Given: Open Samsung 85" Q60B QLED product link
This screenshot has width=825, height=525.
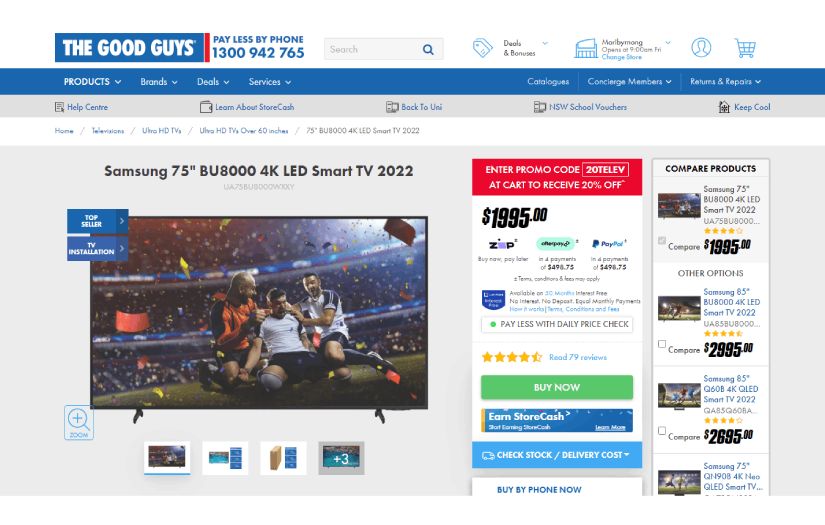Looking at the screenshot, I should 731,389.
